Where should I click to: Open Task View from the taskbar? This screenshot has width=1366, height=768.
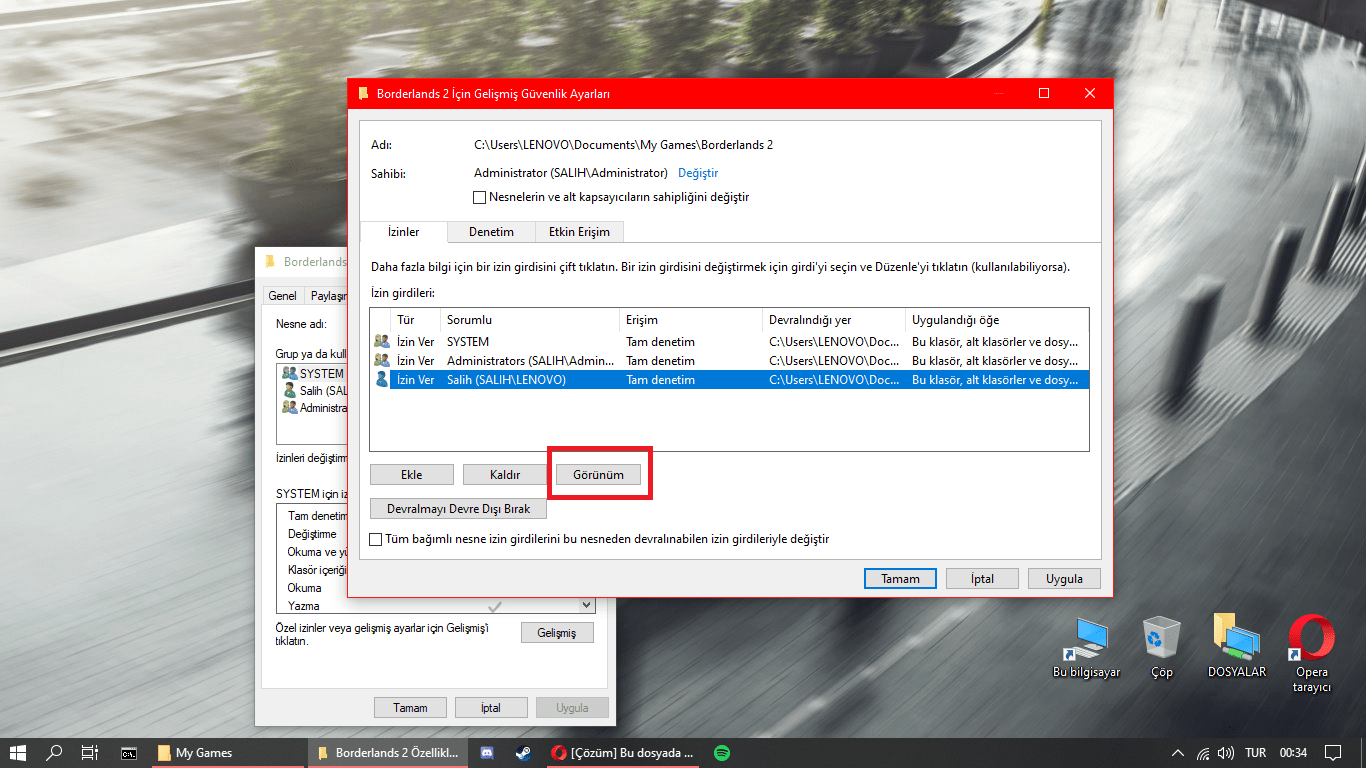[90, 753]
